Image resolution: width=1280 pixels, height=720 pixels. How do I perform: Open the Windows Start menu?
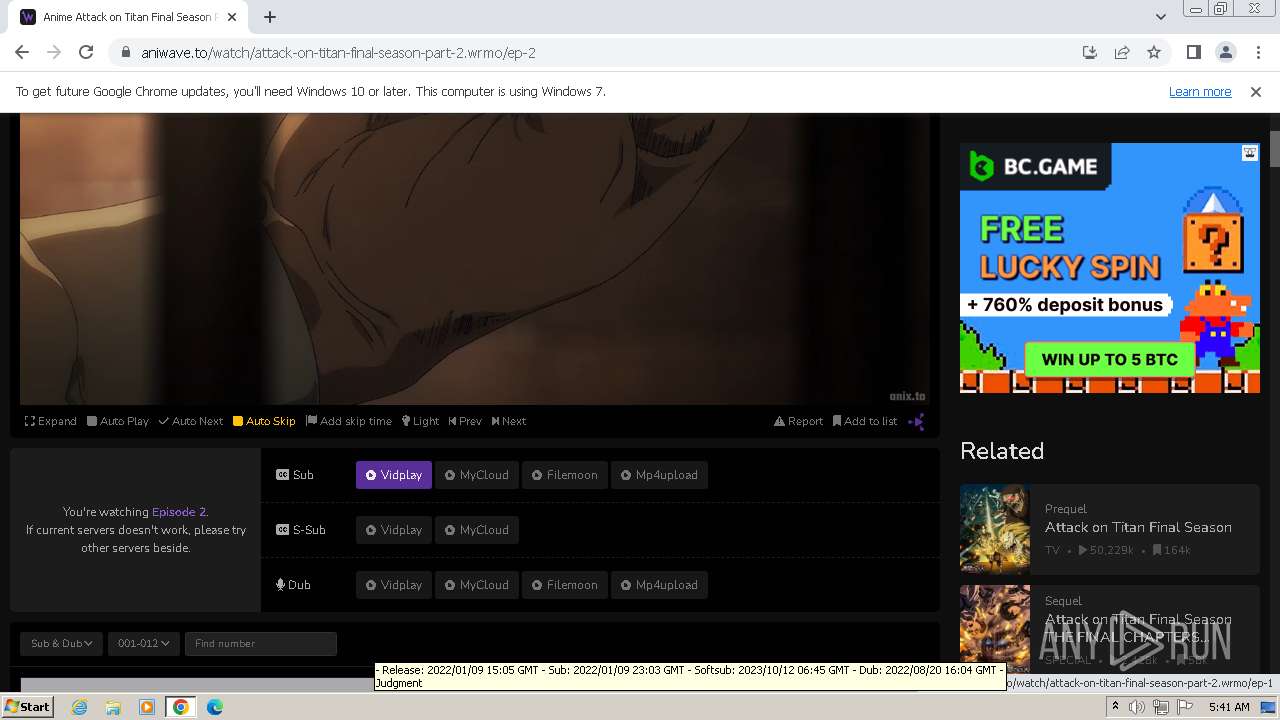[x=27, y=707]
